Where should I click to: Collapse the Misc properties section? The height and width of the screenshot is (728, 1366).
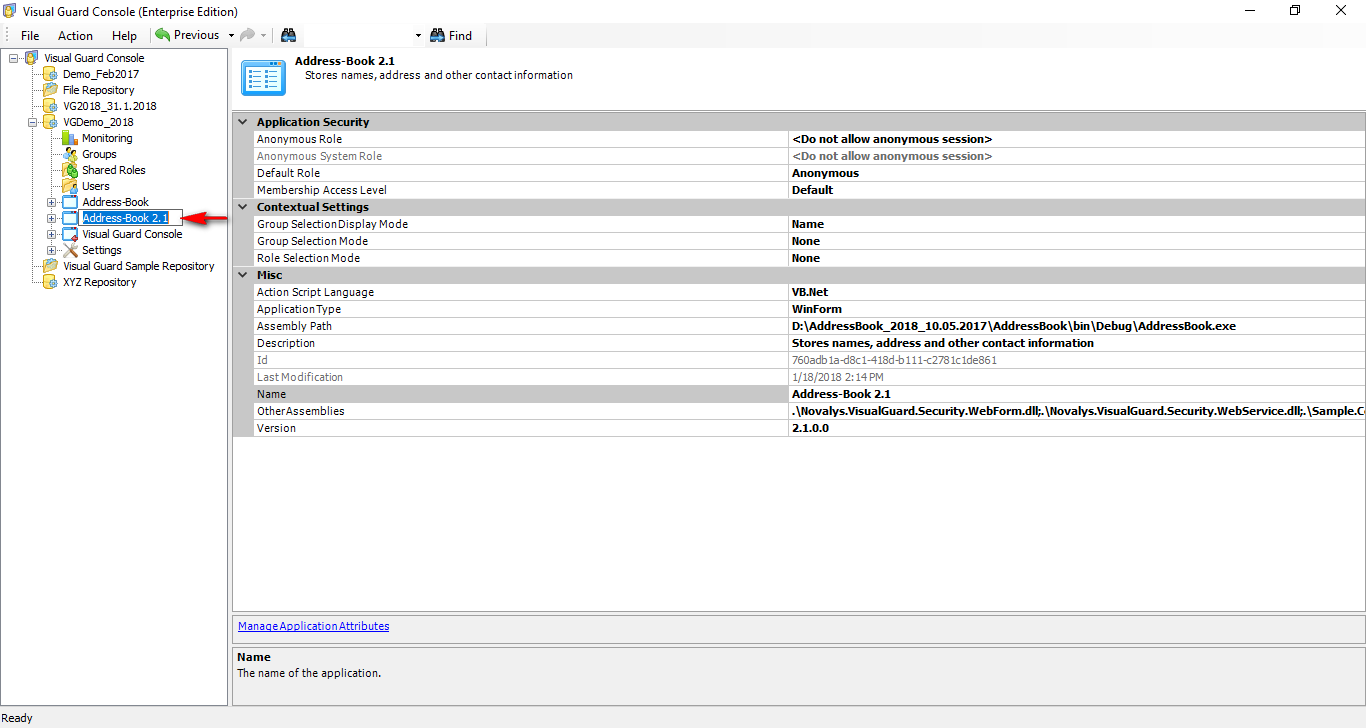pyautogui.click(x=242, y=274)
